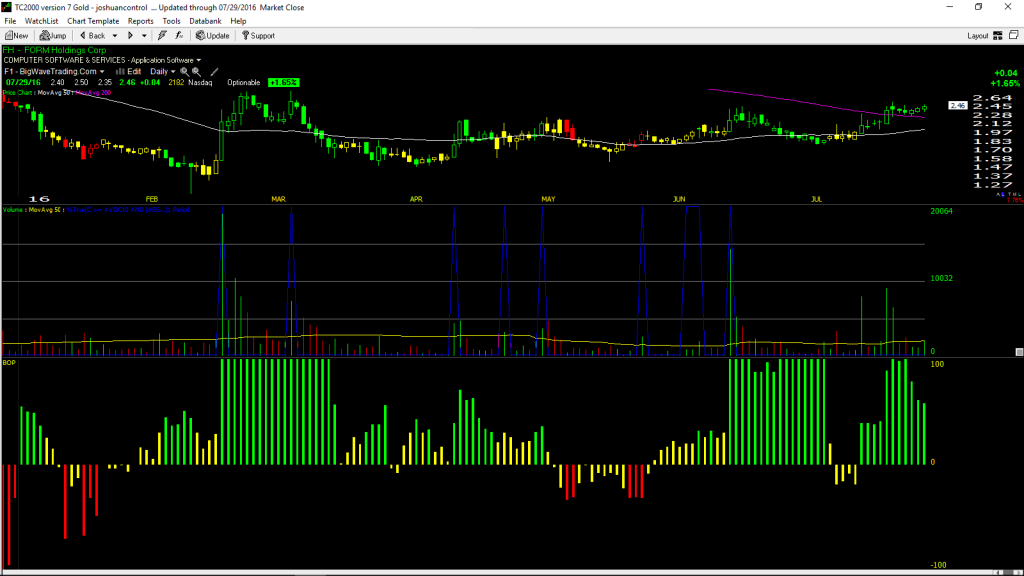Image resolution: width=1024 pixels, height=576 pixels.
Task: Expand the Back history dropdown arrow
Action: coord(115,36)
